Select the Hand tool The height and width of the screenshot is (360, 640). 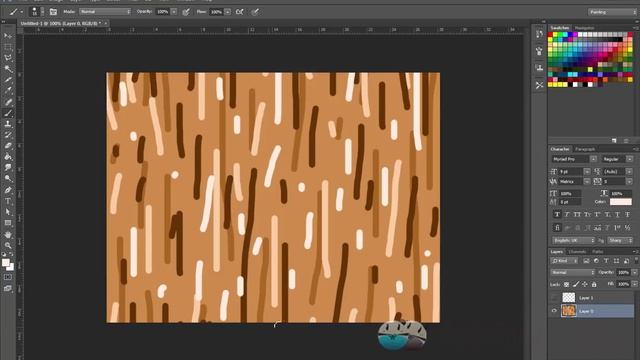point(8,235)
